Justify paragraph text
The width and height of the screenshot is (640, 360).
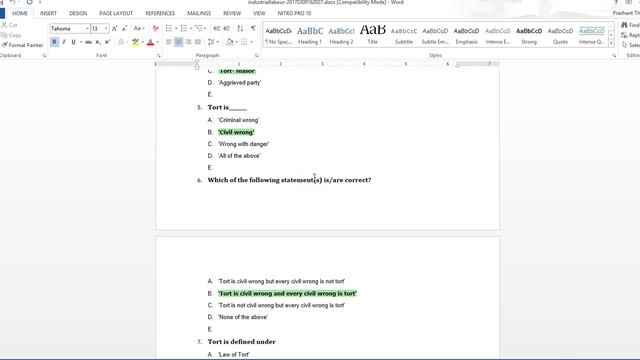pos(198,42)
